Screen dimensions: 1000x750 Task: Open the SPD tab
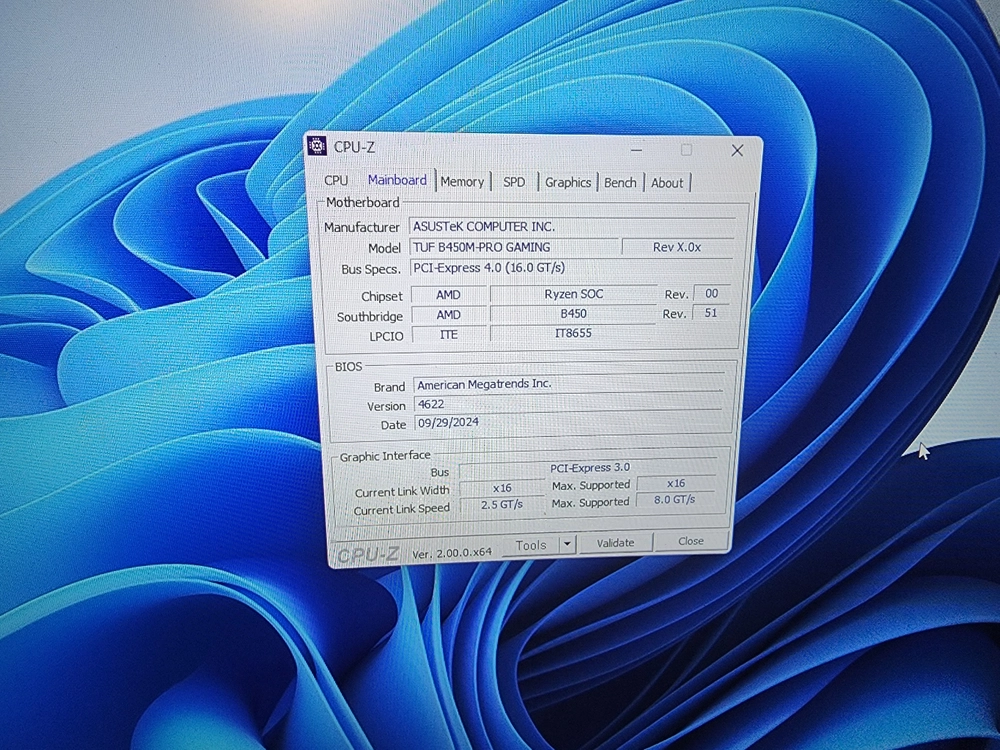point(514,182)
